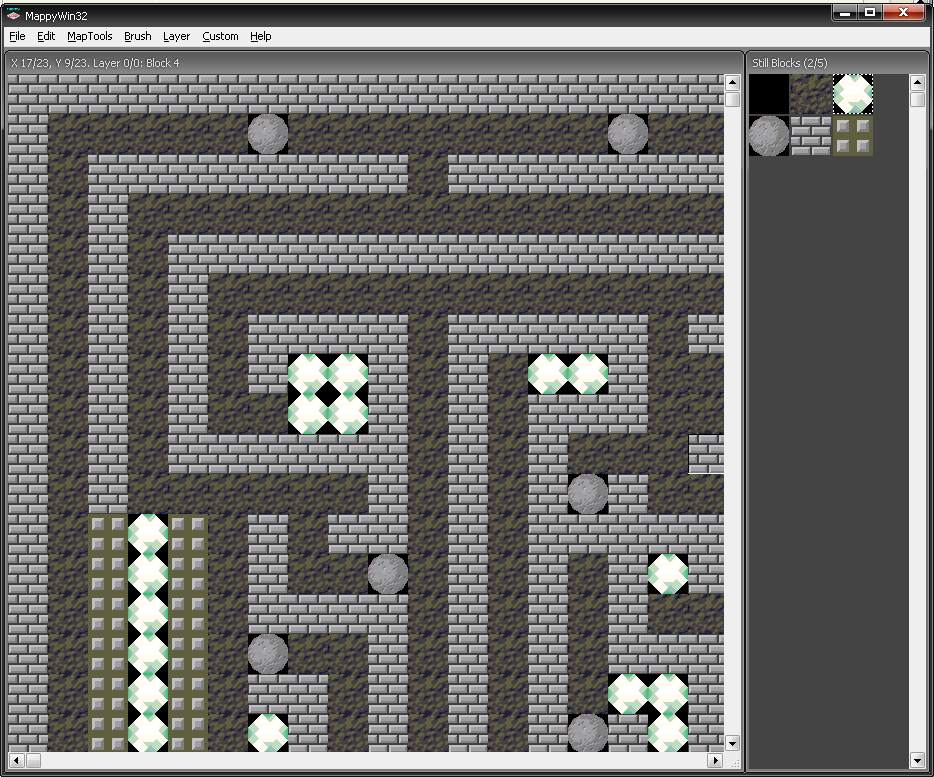Image resolution: width=934 pixels, height=777 pixels.
Task: Open the Brush menu
Action: coord(138,36)
